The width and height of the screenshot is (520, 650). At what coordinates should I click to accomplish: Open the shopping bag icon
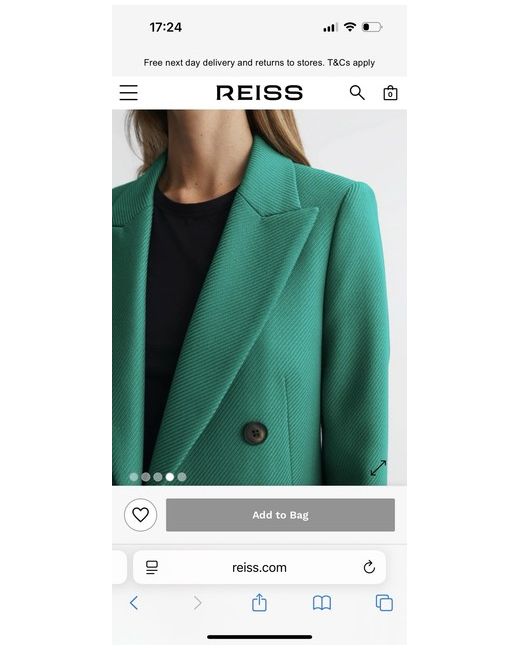(x=390, y=93)
